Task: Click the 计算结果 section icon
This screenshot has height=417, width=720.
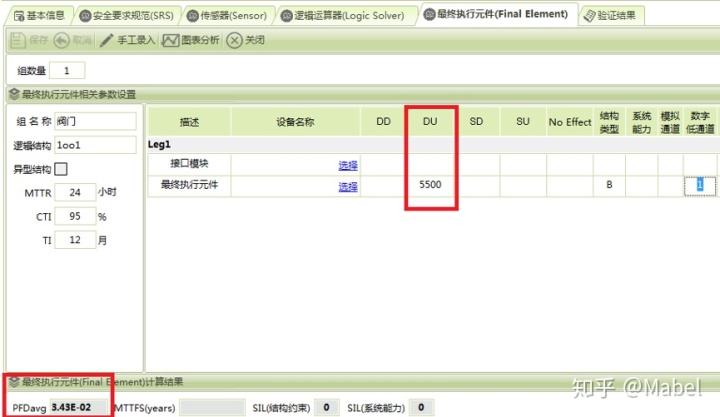Action: click(x=14, y=382)
